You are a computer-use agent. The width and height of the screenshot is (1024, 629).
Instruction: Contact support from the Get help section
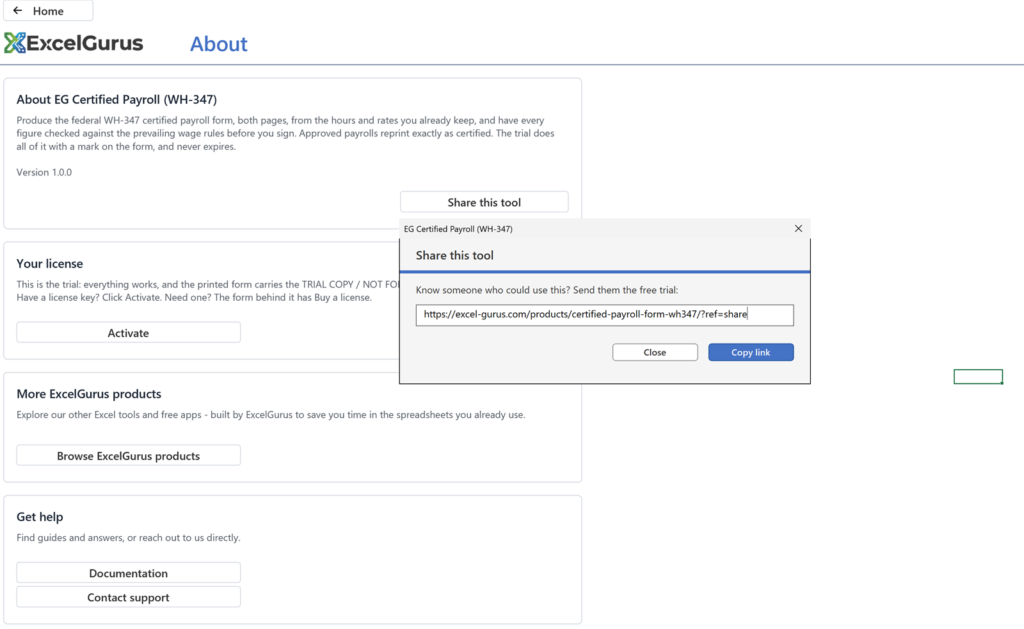pyautogui.click(x=128, y=597)
